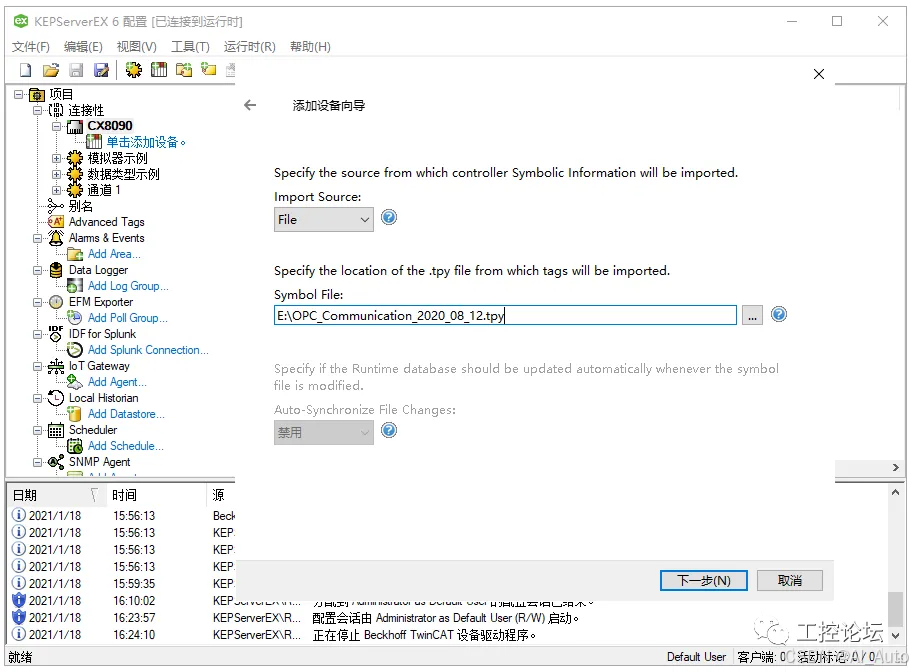Click the 单击添加设备 link

146,142
